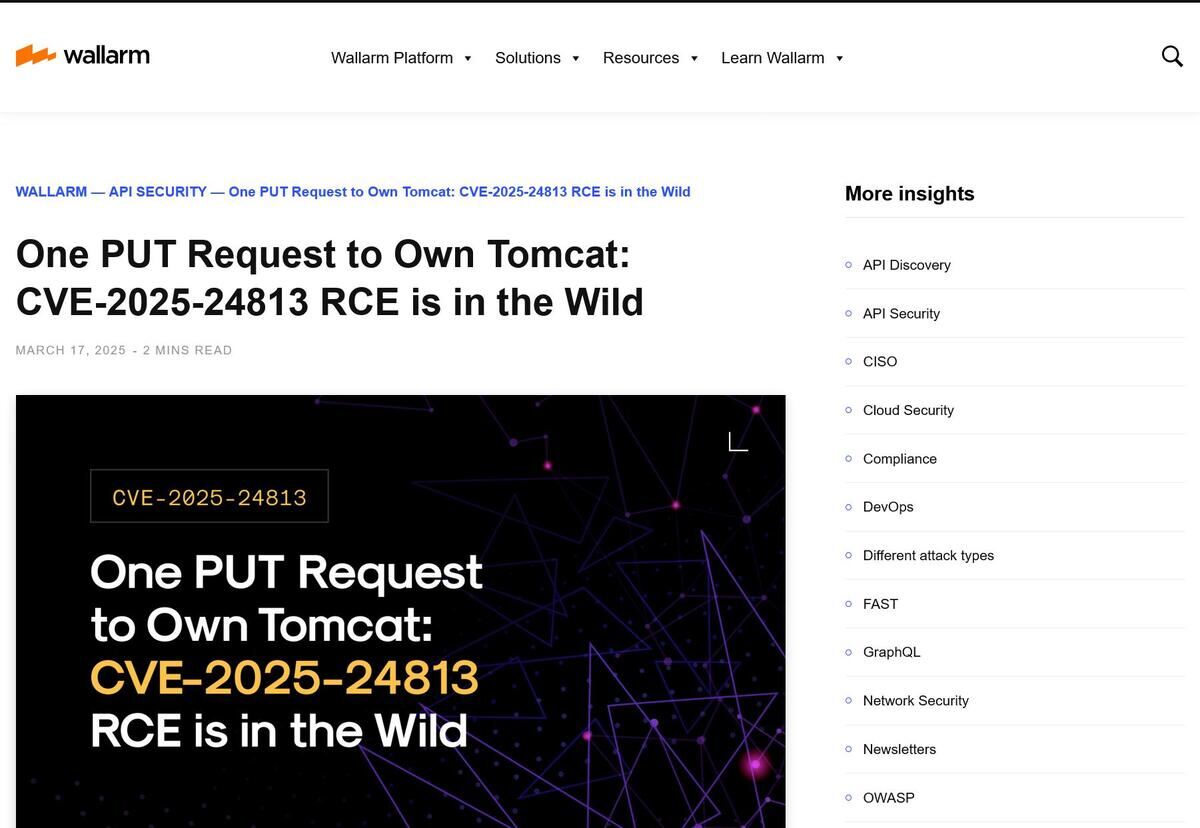1200x828 pixels.
Task: Expand the Resources dropdown arrow
Action: point(694,58)
